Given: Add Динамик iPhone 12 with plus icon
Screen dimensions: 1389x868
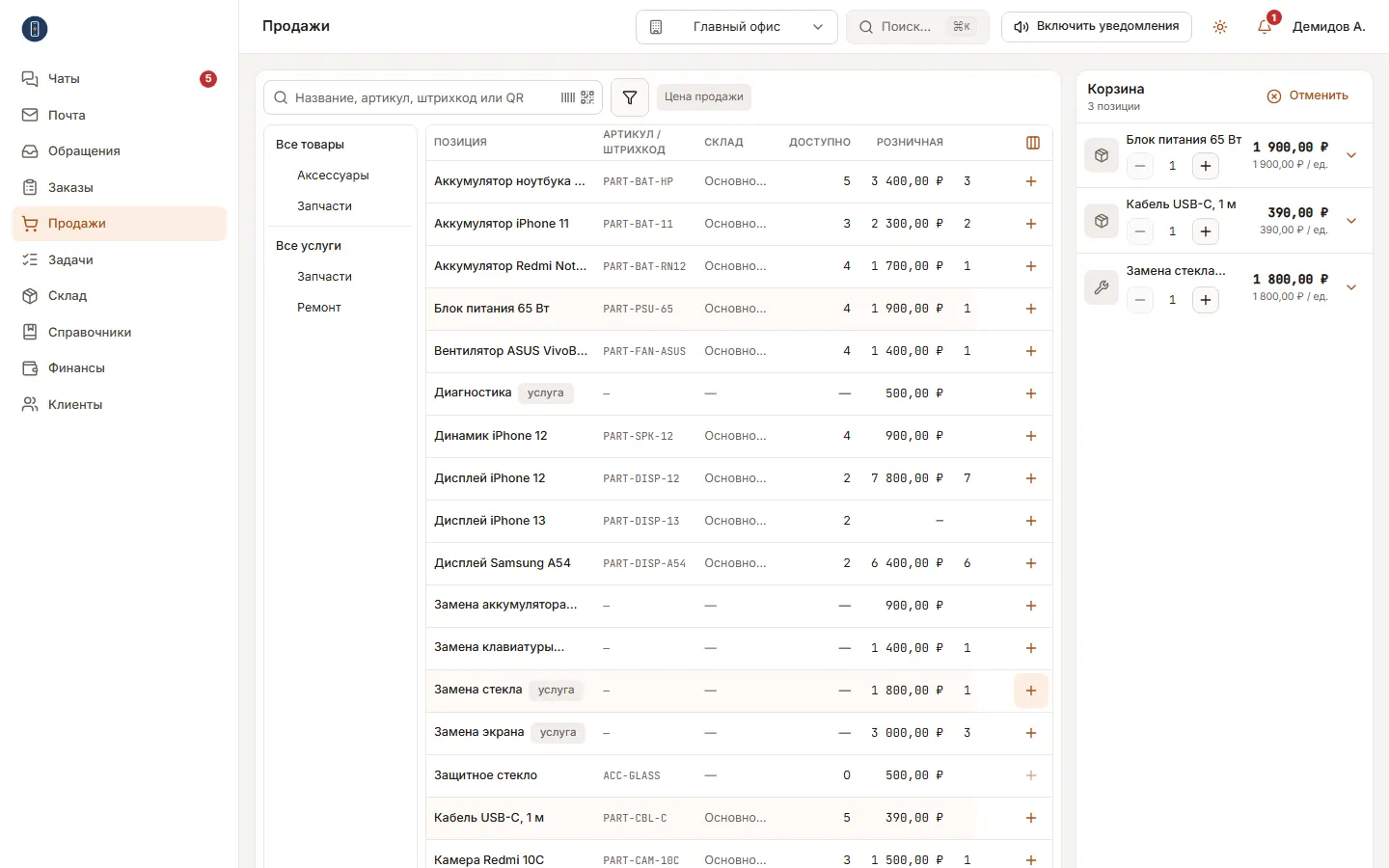Looking at the screenshot, I should 1031,436.
